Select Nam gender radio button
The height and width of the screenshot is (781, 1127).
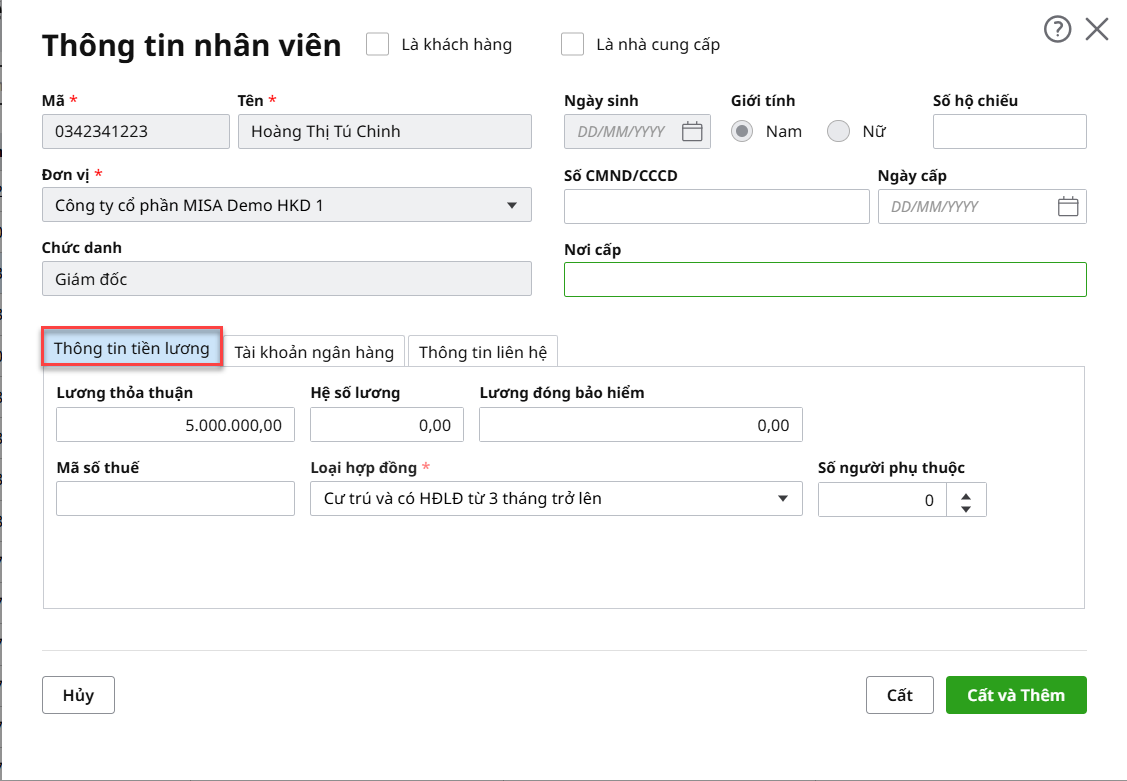tap(743, 131)
